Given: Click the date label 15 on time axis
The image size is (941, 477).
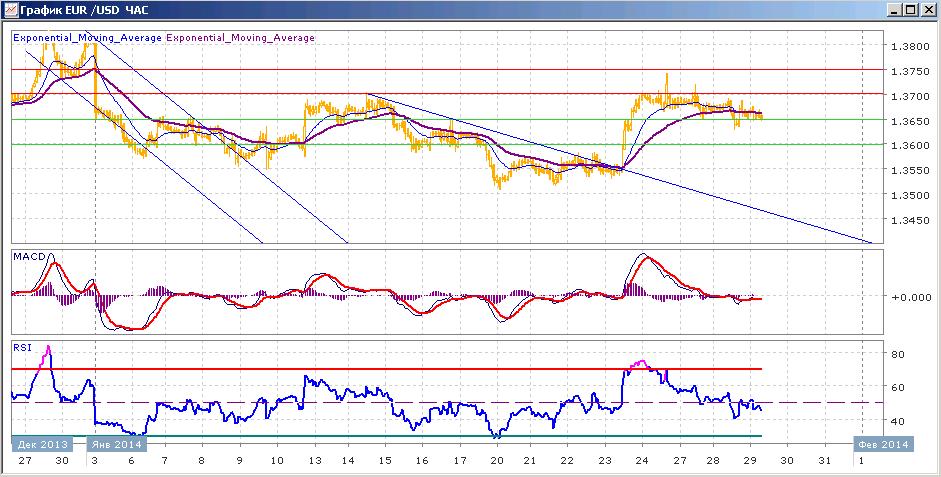Looking at the screenshot, I should (x=385, y=460).
